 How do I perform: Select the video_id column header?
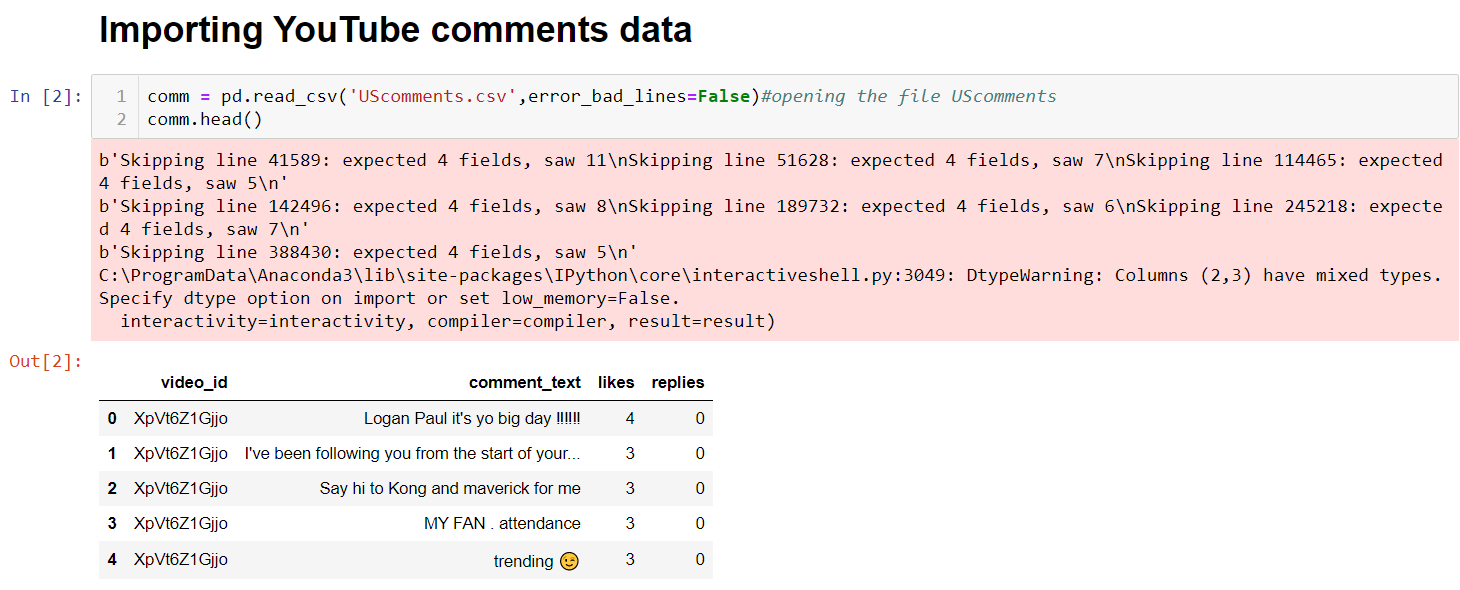(x=194, y=382)
